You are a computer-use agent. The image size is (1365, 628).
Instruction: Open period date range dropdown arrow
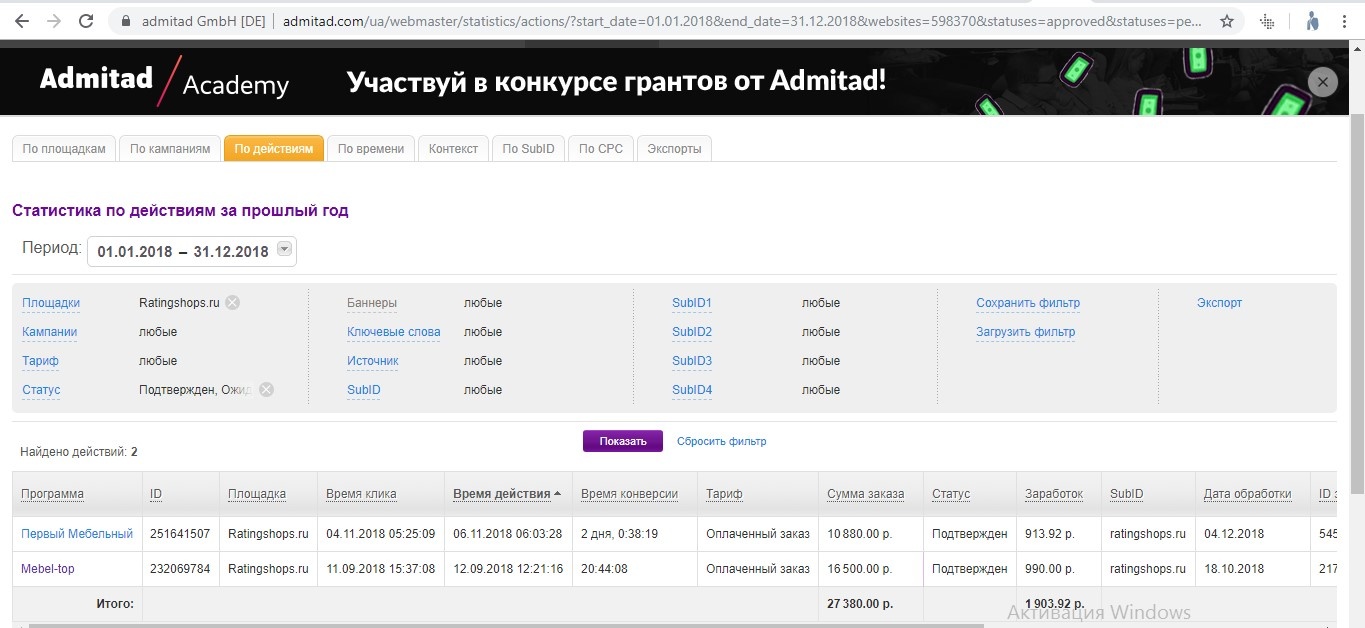coord(284,250)
